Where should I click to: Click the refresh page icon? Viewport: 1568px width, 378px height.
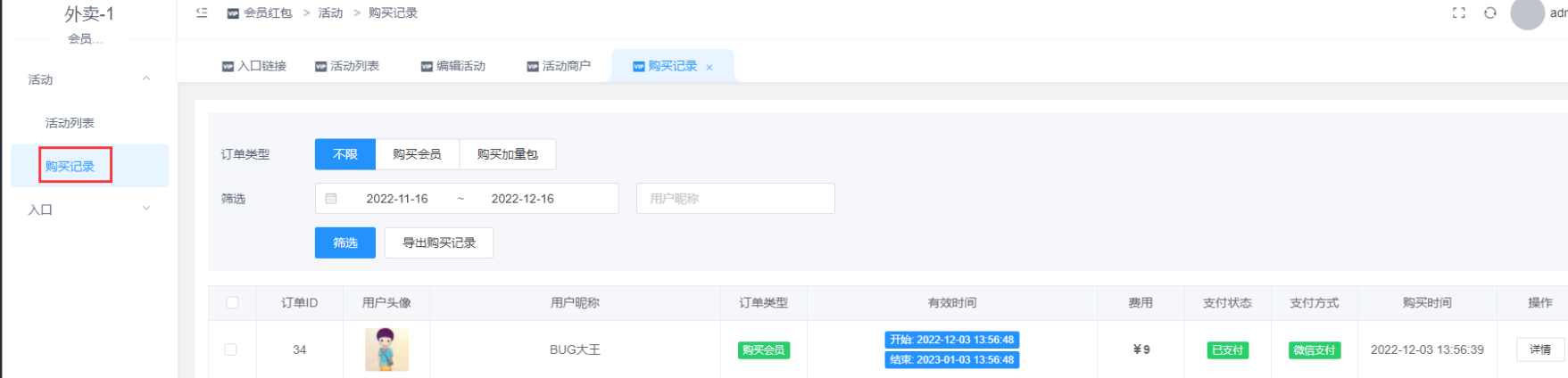[1489, 12]
